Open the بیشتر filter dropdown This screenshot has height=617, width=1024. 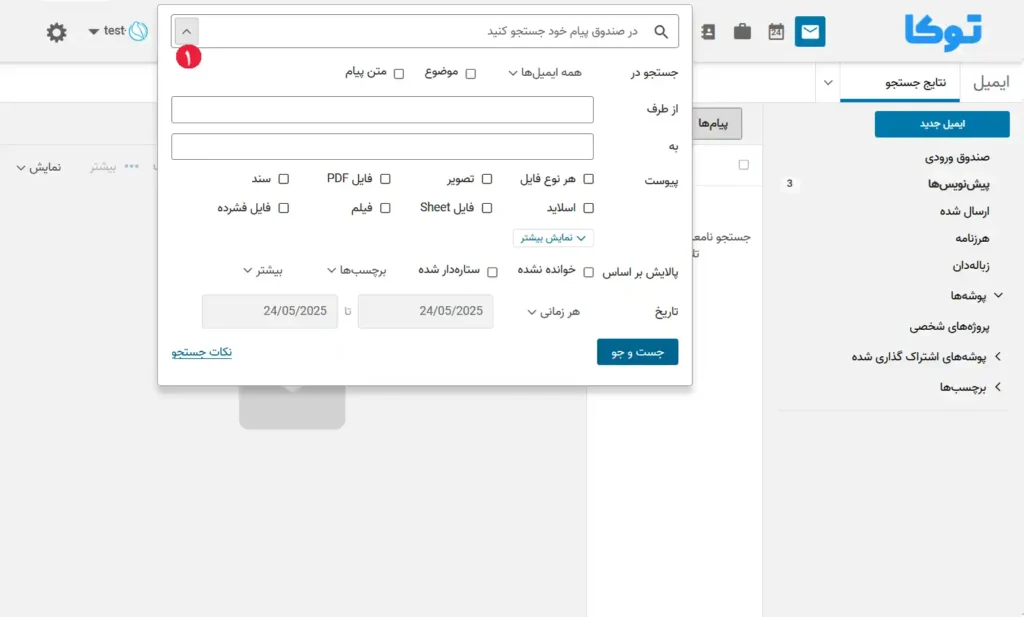click(263, 270)
